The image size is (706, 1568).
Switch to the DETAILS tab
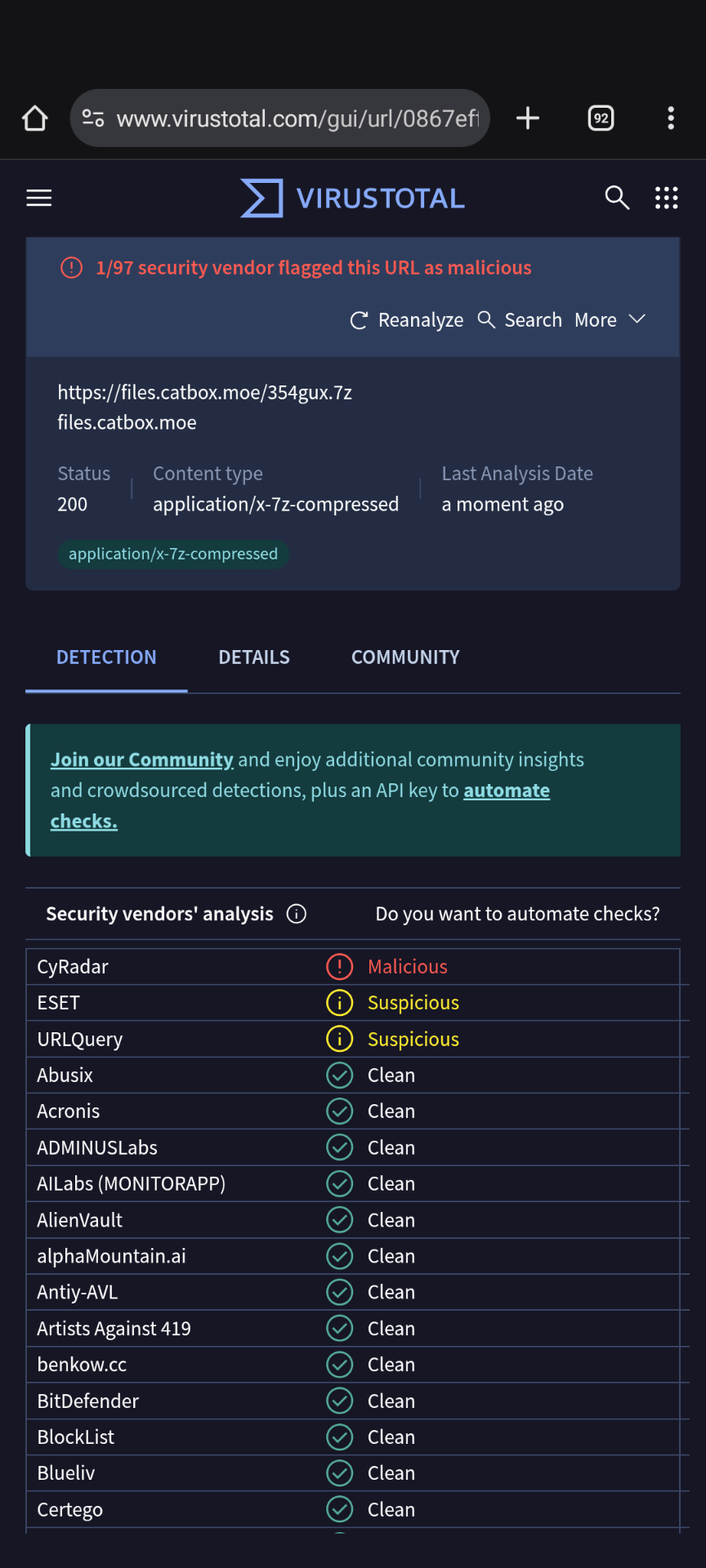(254, 657)
